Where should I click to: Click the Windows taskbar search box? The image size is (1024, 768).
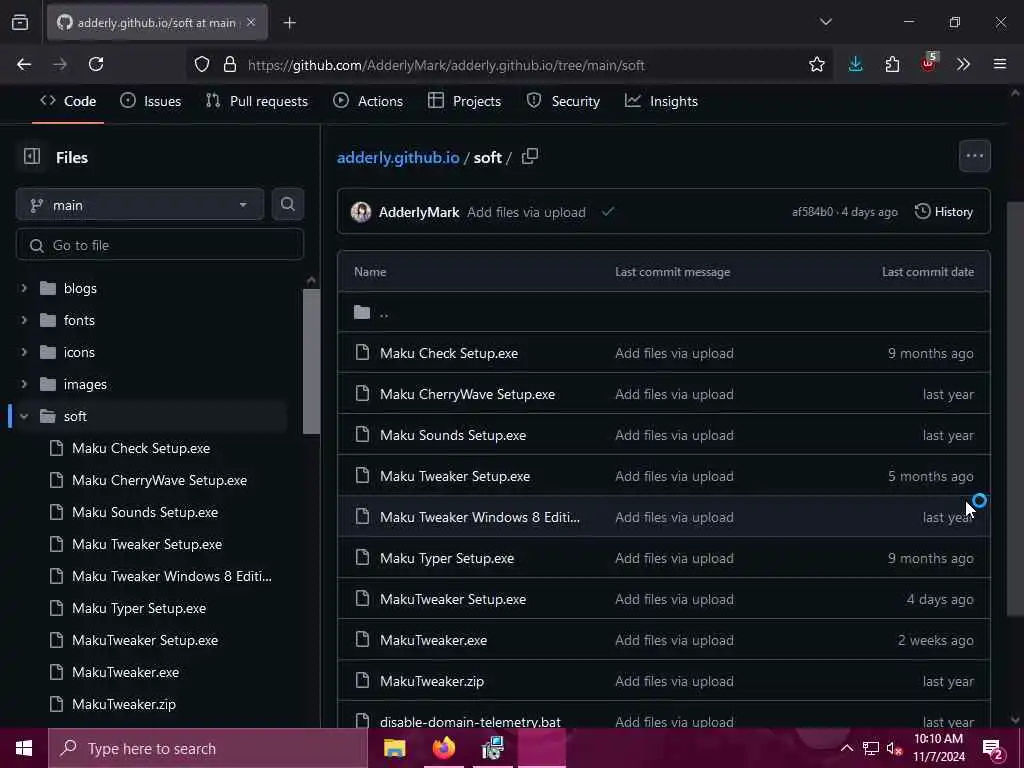(208, 748)
